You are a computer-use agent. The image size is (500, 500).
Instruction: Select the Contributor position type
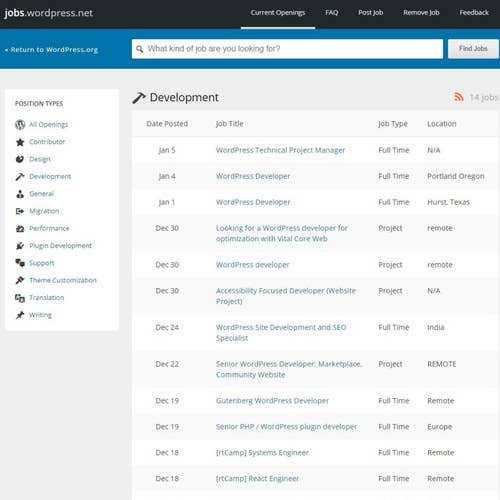(47, 142)
